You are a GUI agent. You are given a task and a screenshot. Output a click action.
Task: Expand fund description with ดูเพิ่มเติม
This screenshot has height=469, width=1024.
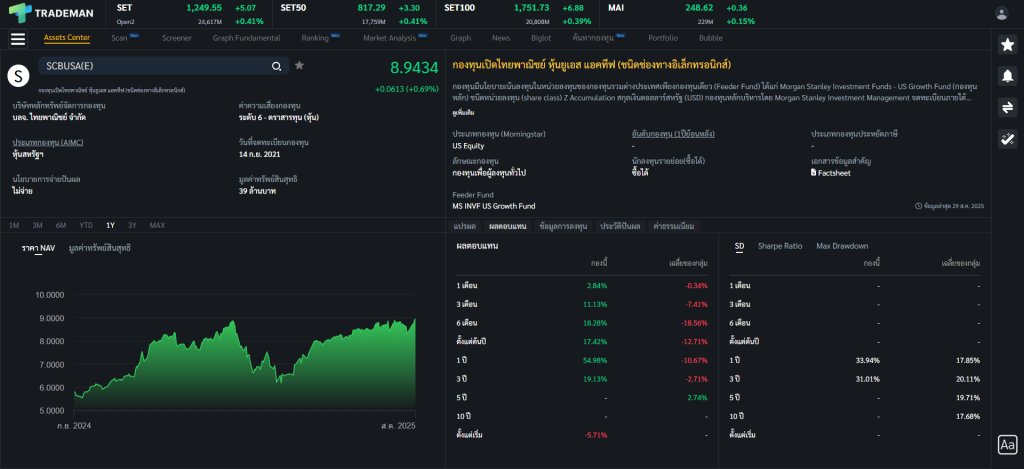pyautogui.click(x=463, y=114)
